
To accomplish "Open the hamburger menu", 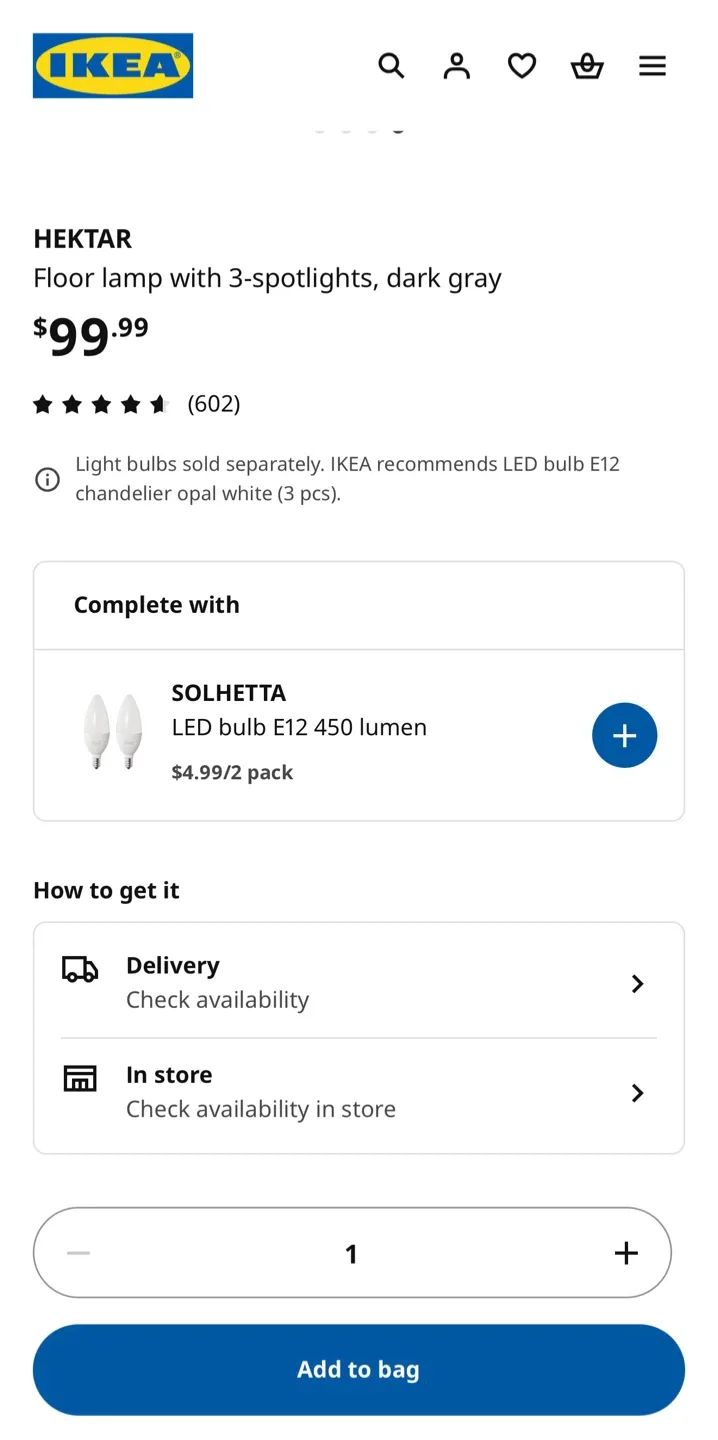I will coord(652,66).
